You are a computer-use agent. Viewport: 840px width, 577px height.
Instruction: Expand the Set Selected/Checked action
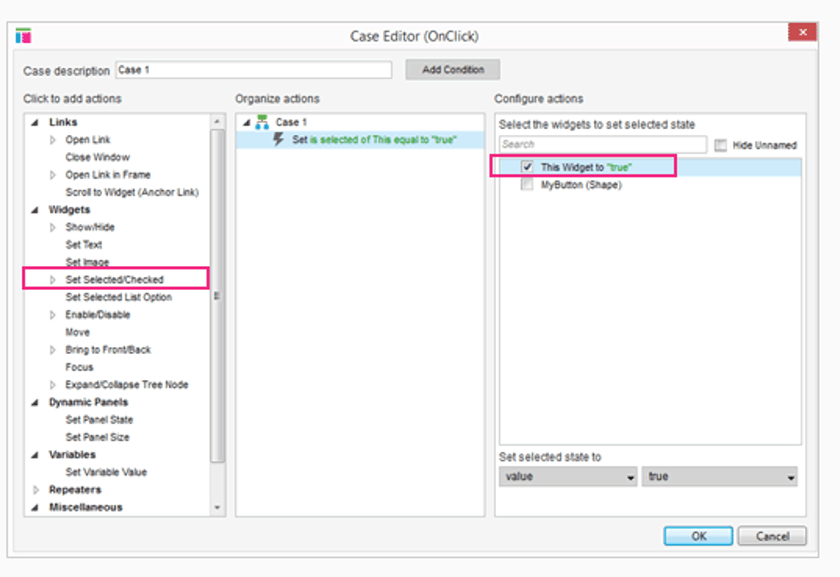tap(54, 280)
